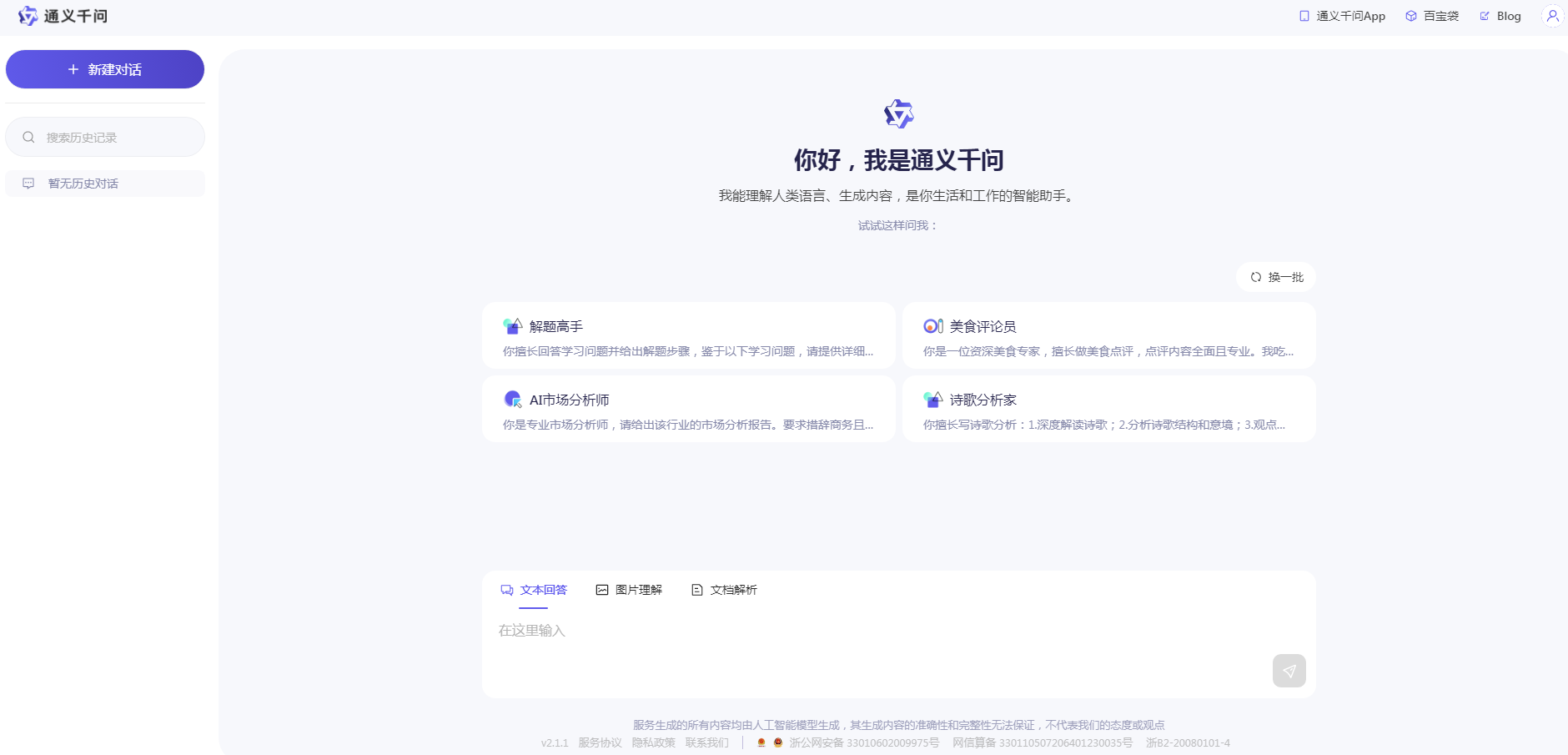1568x755 pixels.
Task: Switch to the 图片理解 tab
Action: pos(629,590)
